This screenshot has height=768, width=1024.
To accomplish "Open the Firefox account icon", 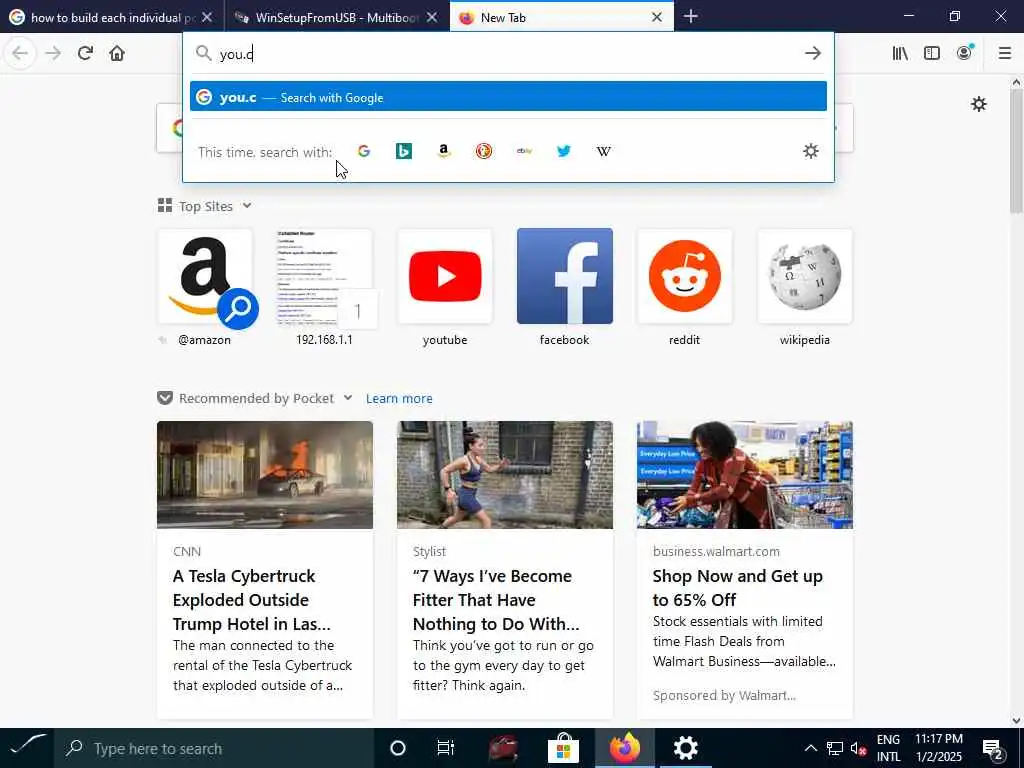I will (964, 53).
